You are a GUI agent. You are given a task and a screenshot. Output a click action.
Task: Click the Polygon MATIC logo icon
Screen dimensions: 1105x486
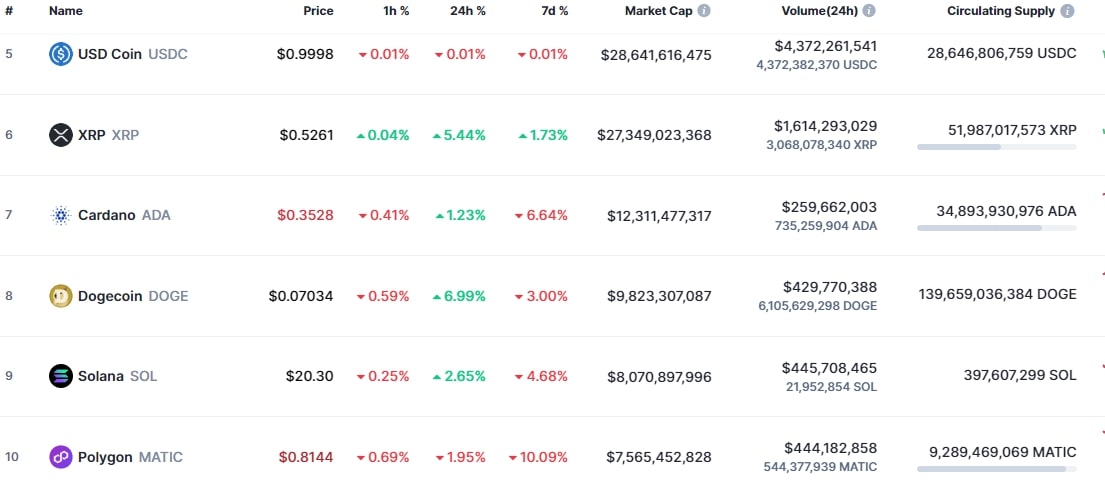pyautogui.click(x=61, y=457)
